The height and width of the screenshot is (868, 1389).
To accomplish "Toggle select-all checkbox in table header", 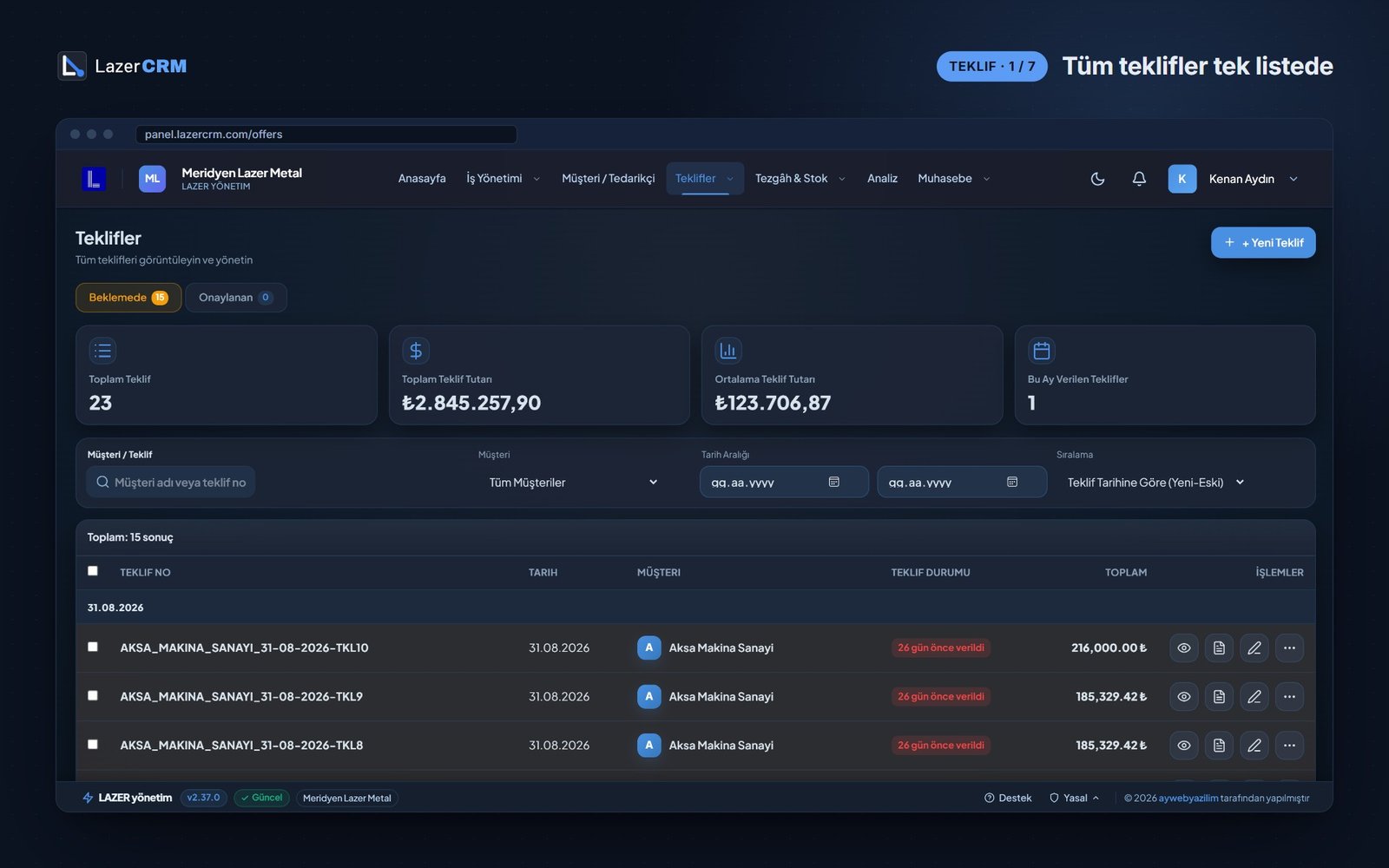I will [93, 571].
